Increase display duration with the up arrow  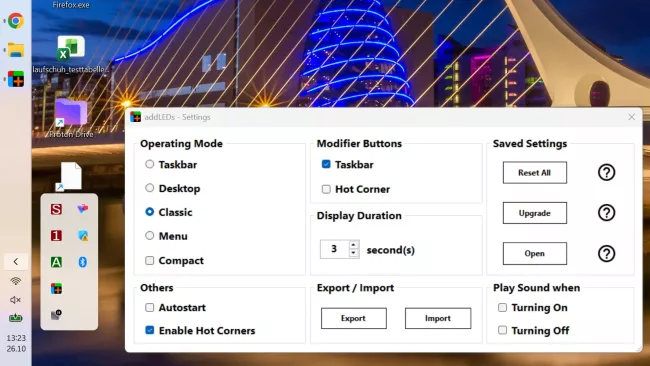click(353, 245)
